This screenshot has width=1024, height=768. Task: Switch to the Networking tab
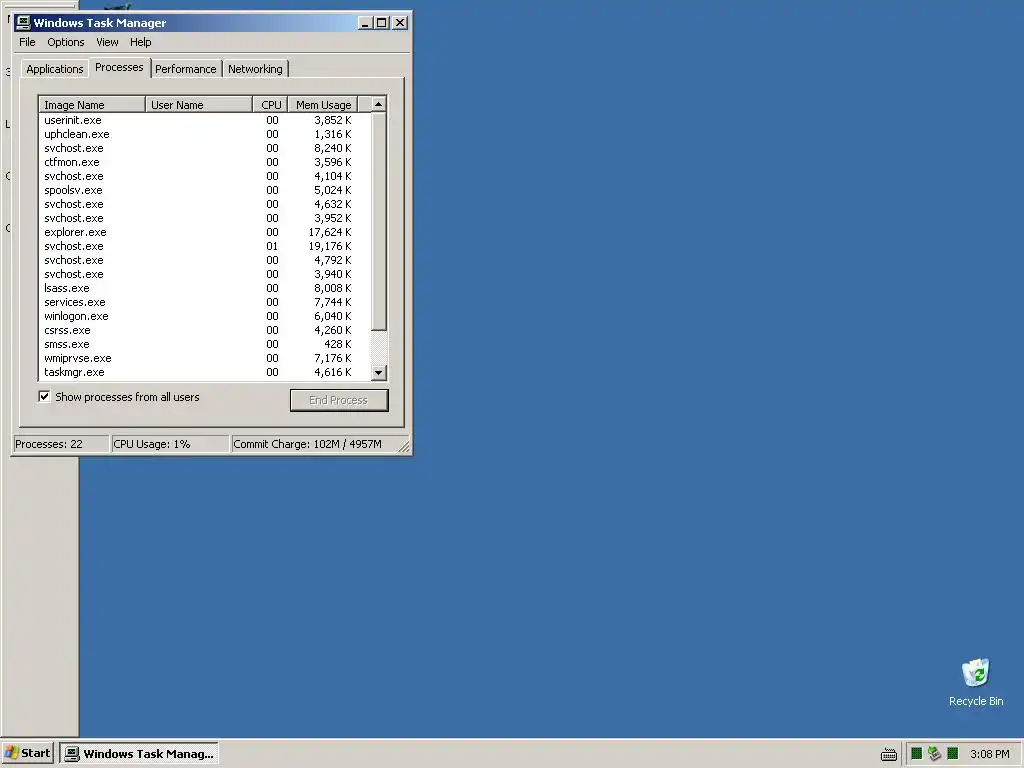pos(255,69)
